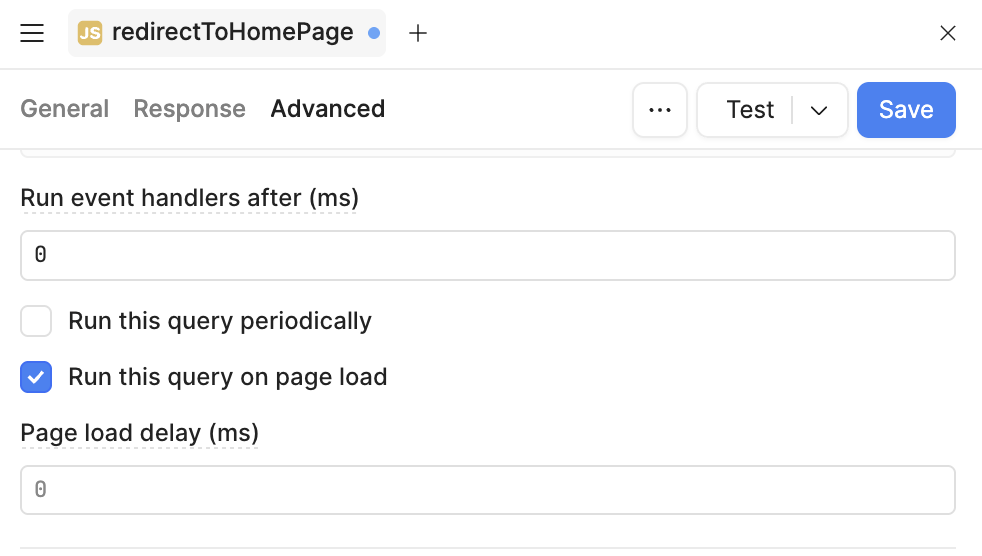Close the query editor panel with the X
982x556 pixels.
coord(948,33)
